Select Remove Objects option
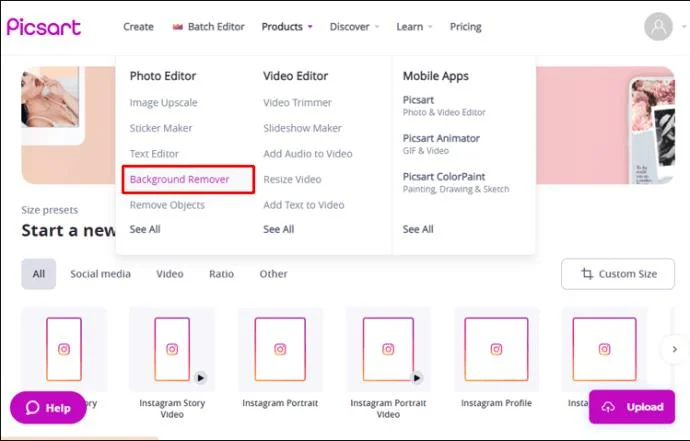 point(167,205)
